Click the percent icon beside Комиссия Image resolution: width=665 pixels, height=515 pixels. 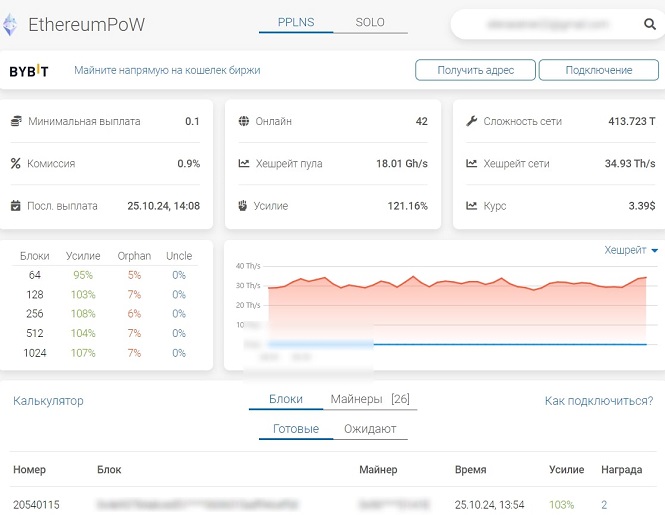pyautogui.click(x=16, y=163)
